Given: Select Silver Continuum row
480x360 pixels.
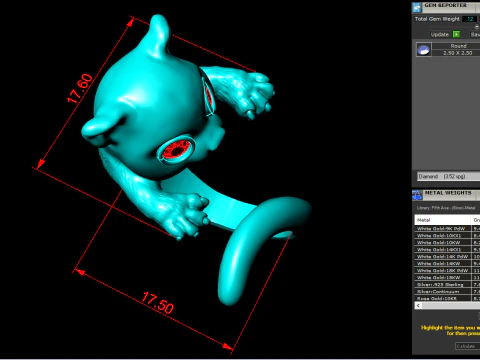Looking at the screenshot, I should pos(447,292).
